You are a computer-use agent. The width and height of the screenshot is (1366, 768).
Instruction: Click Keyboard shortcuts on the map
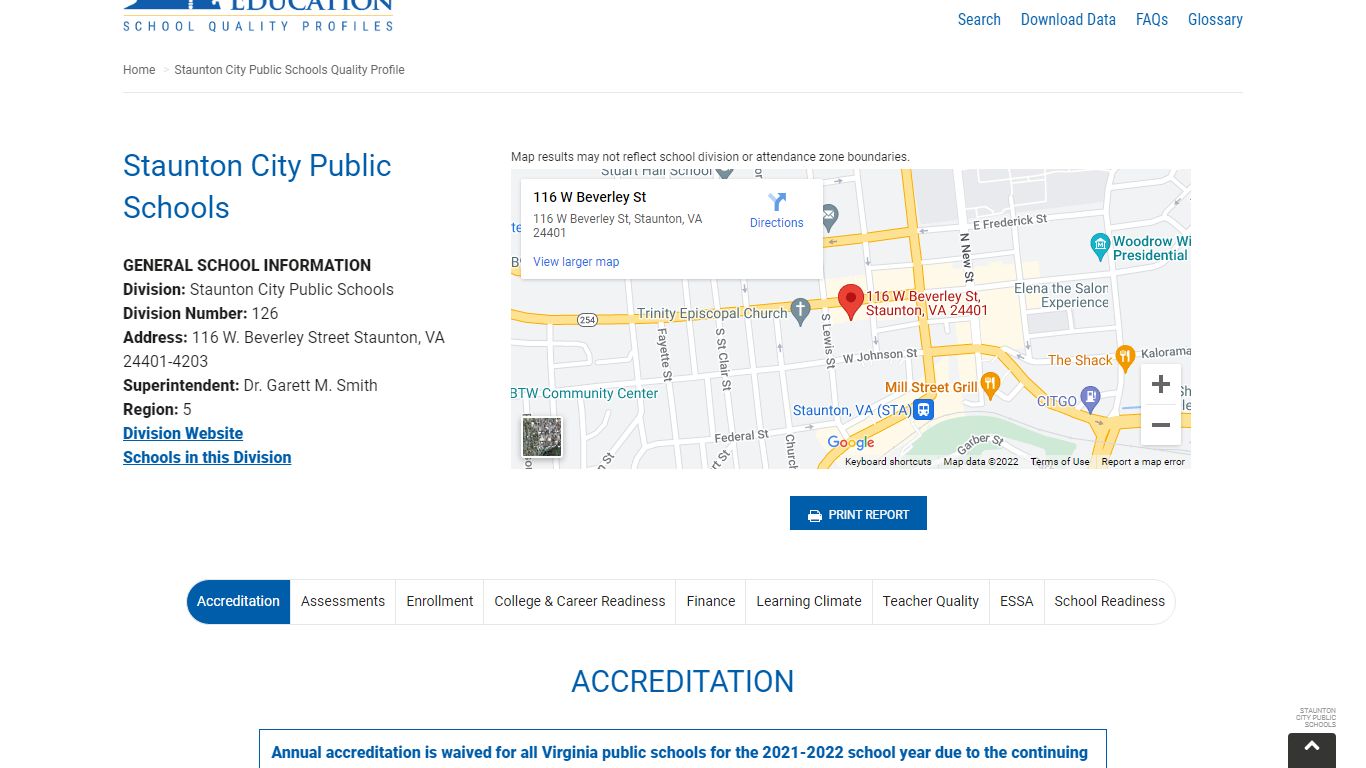(x=888, y=462)
